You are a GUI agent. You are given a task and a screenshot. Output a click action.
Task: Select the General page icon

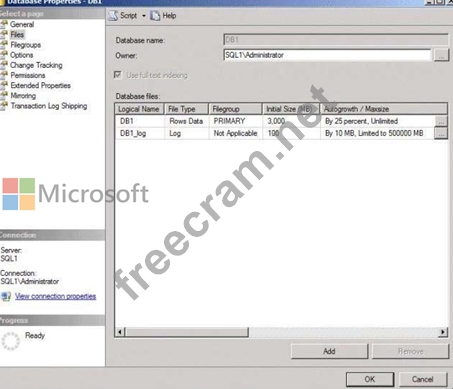(4, 24)
